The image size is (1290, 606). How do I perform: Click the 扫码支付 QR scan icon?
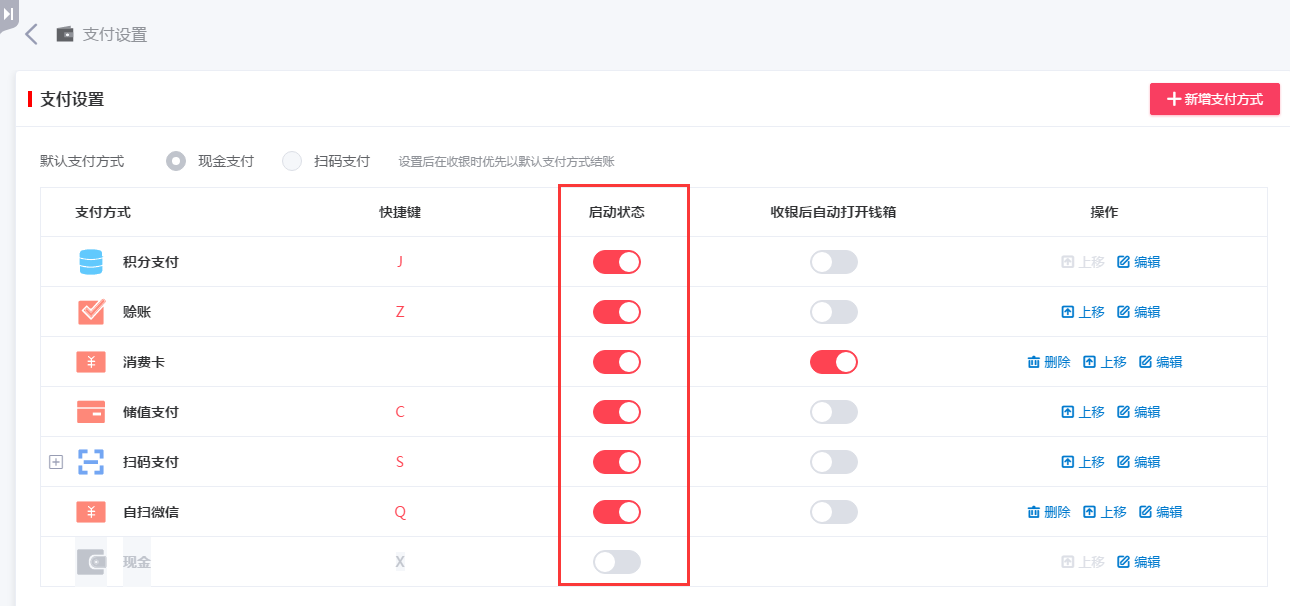click(x=91, y=461)
